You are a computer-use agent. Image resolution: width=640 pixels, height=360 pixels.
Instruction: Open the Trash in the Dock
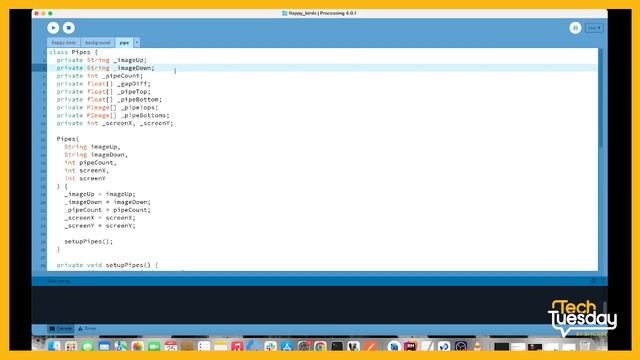pos(585,346)
